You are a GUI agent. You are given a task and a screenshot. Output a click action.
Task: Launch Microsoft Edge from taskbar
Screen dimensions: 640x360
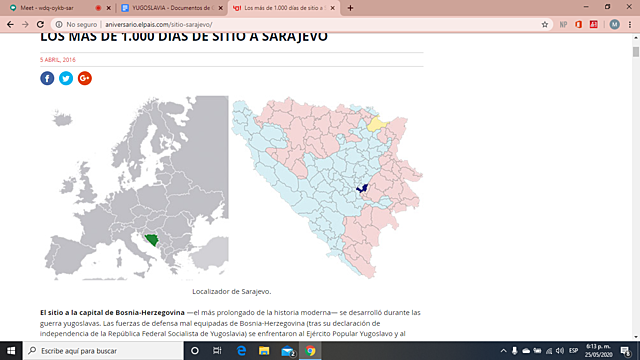pos(241,351)
